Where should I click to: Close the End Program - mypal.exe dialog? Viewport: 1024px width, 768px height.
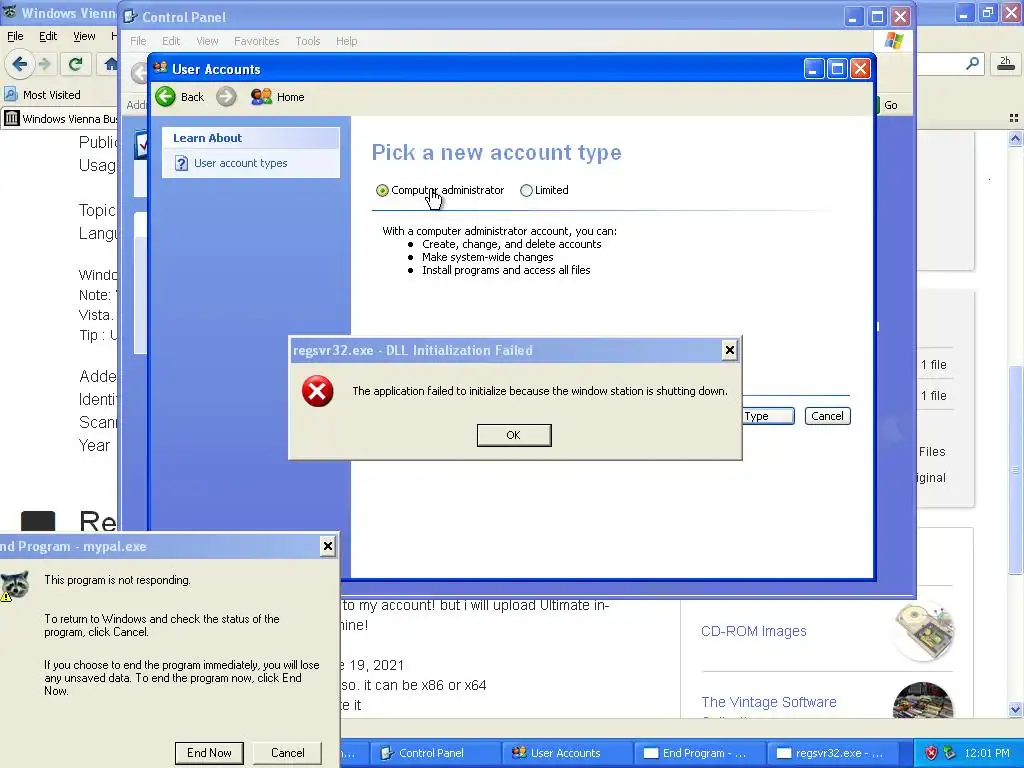click(x=328, y=546)
